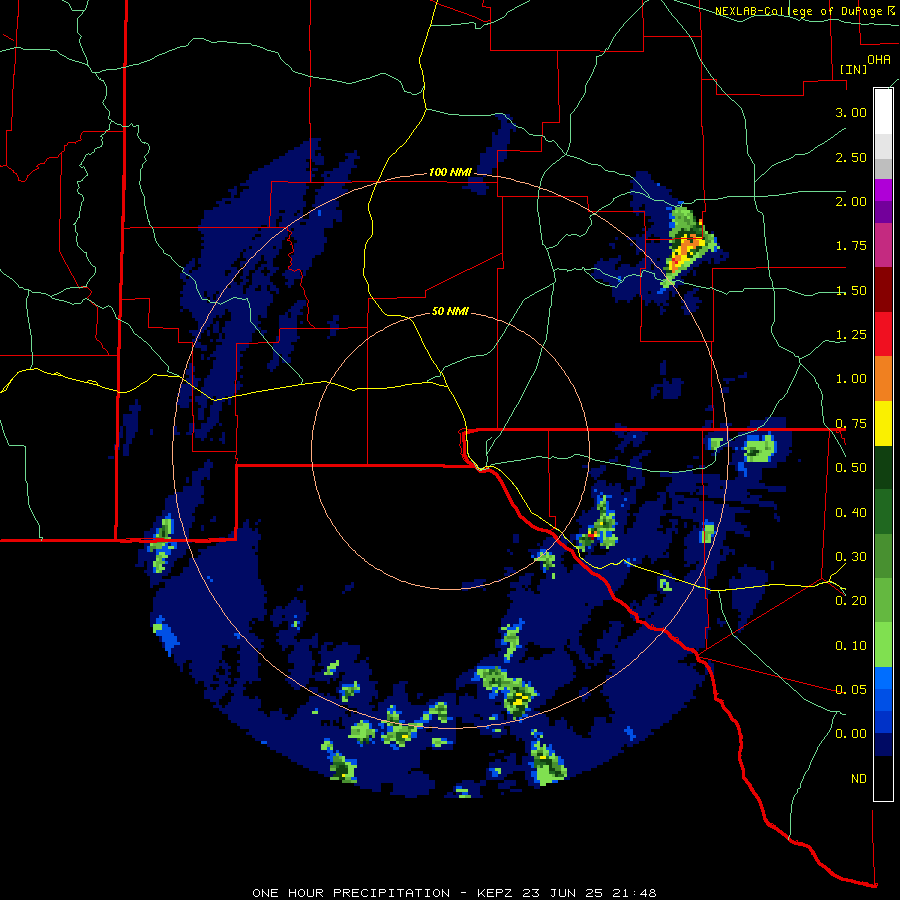Pick the black ND swatch at legend bottom
Viewport: 900px width, 900px height.
883,778
